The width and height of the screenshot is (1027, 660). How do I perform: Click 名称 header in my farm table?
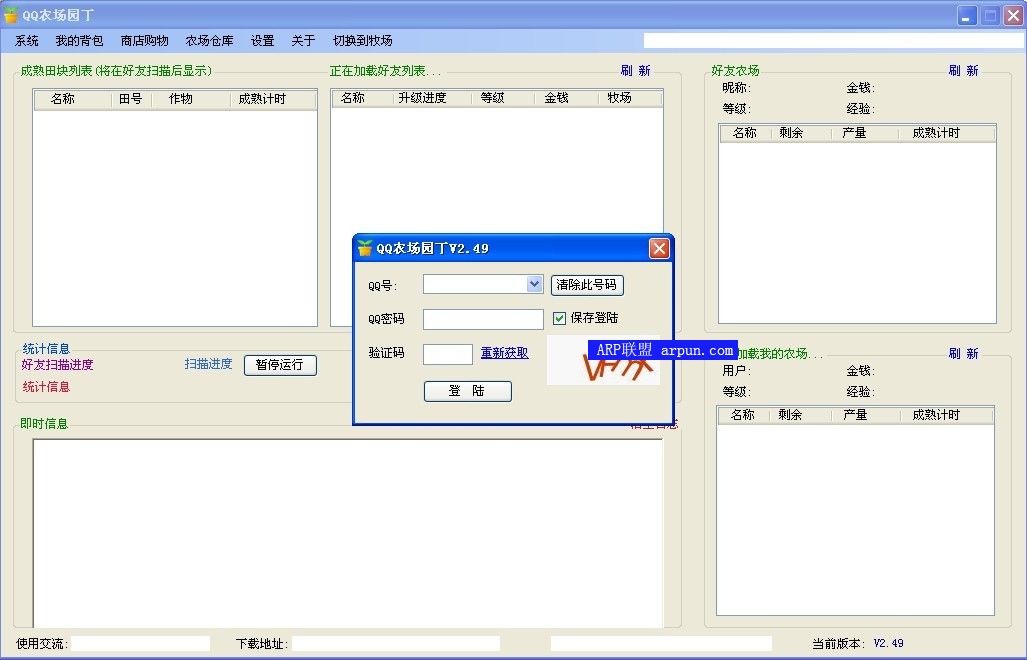point(743,415)
